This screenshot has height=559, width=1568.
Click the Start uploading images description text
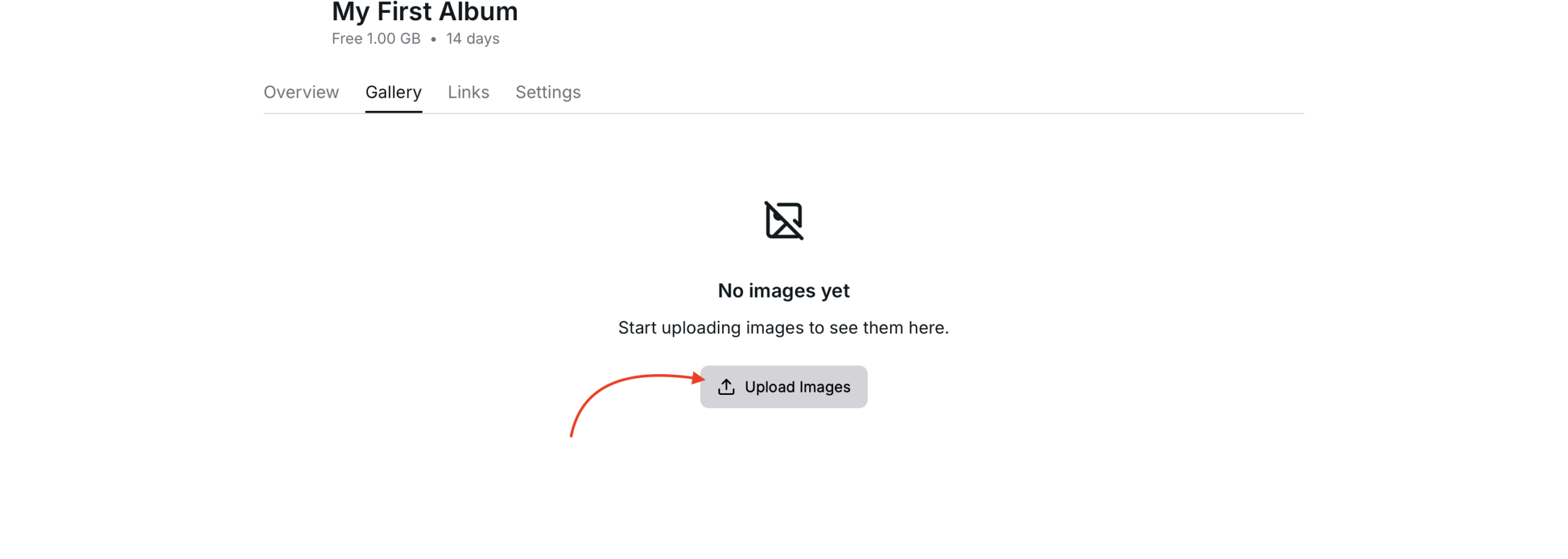click(783, 328)
